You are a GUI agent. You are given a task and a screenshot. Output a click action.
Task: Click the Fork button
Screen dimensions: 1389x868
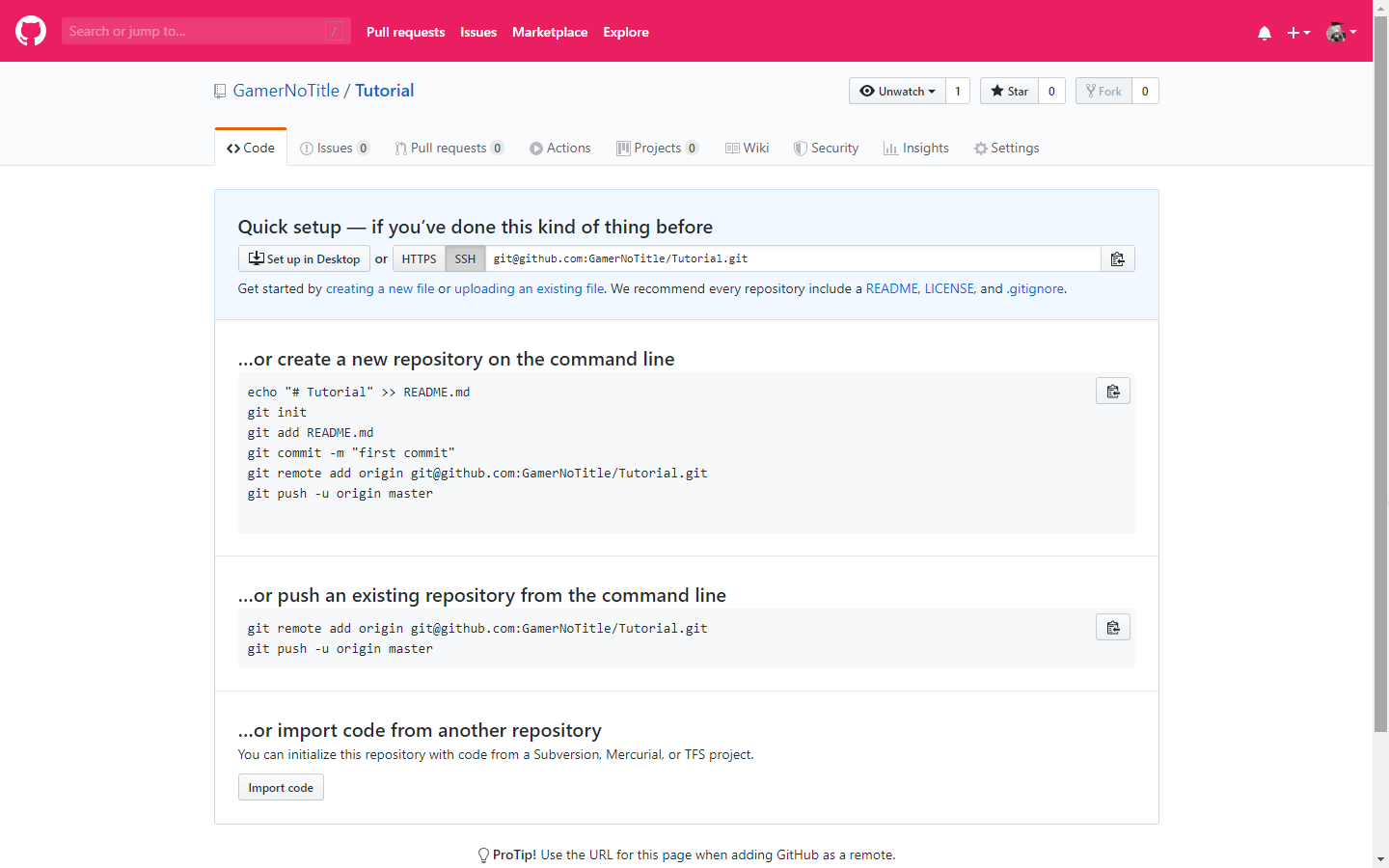tap(1103, 91)
